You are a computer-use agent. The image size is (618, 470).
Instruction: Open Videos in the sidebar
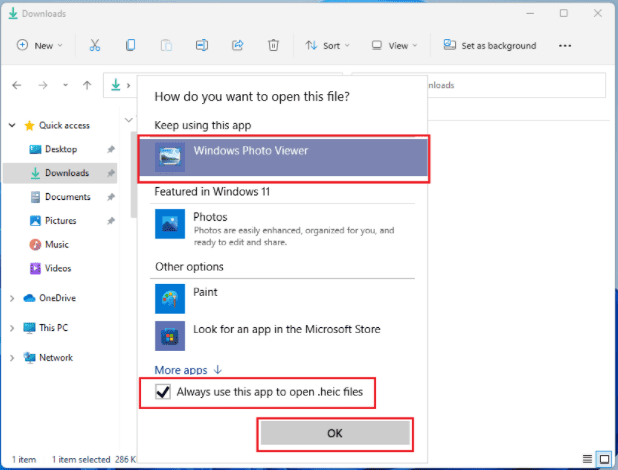[50, 268]
